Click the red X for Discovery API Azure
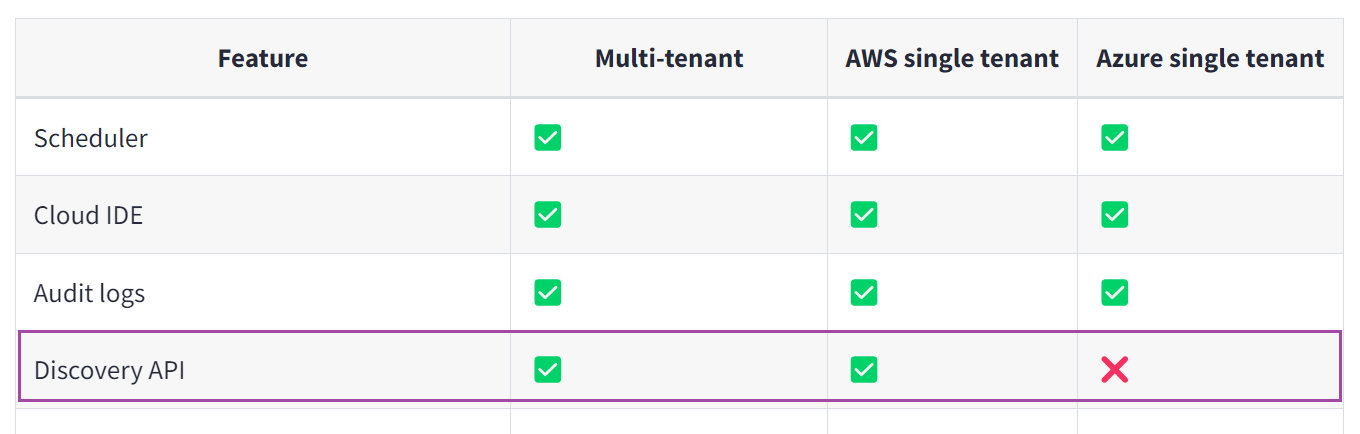Viewport: 1360px width, 434px height. point(1114,371)
